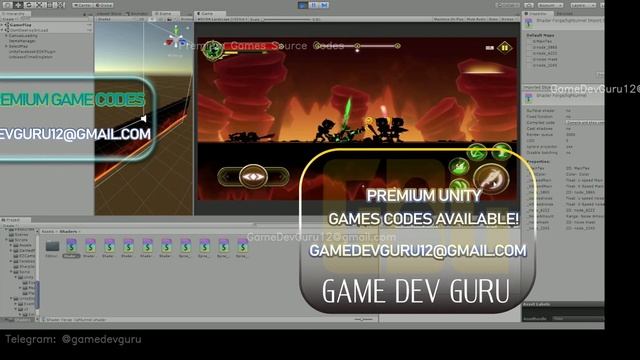Image resolution: width=640 pixels, height=360 pixels.
Task: Click the Play button to stop play mode
Action: (x=302, y=5)
